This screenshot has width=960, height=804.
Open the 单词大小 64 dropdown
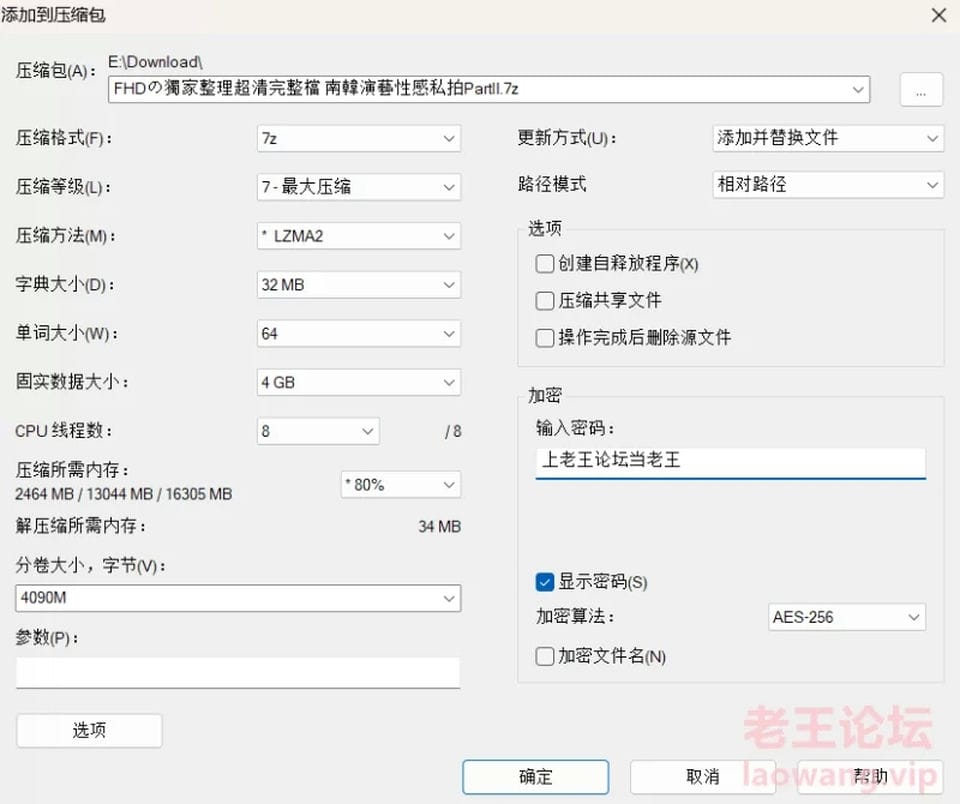point(359,334)
